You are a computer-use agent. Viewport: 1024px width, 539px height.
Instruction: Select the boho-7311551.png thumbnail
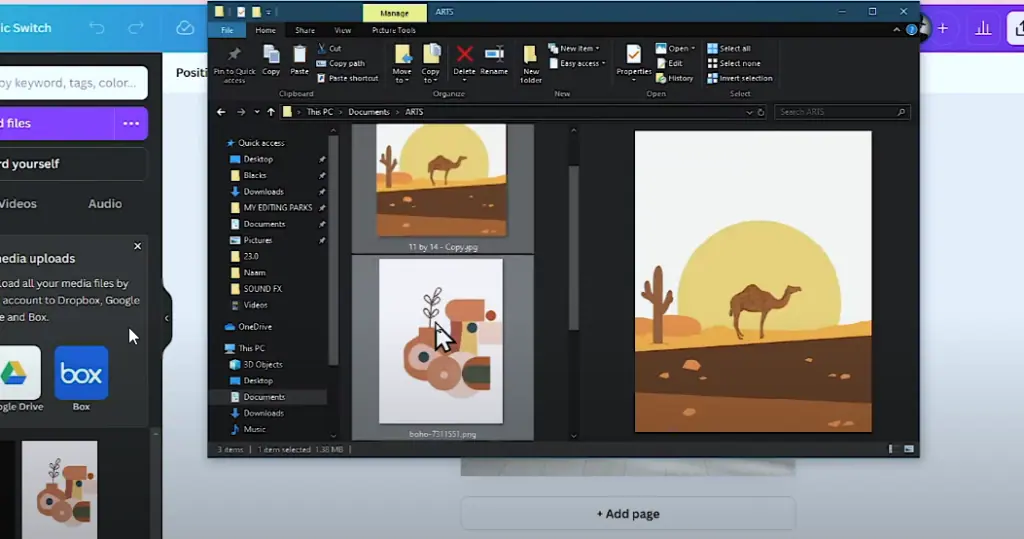tap(441, 342)
